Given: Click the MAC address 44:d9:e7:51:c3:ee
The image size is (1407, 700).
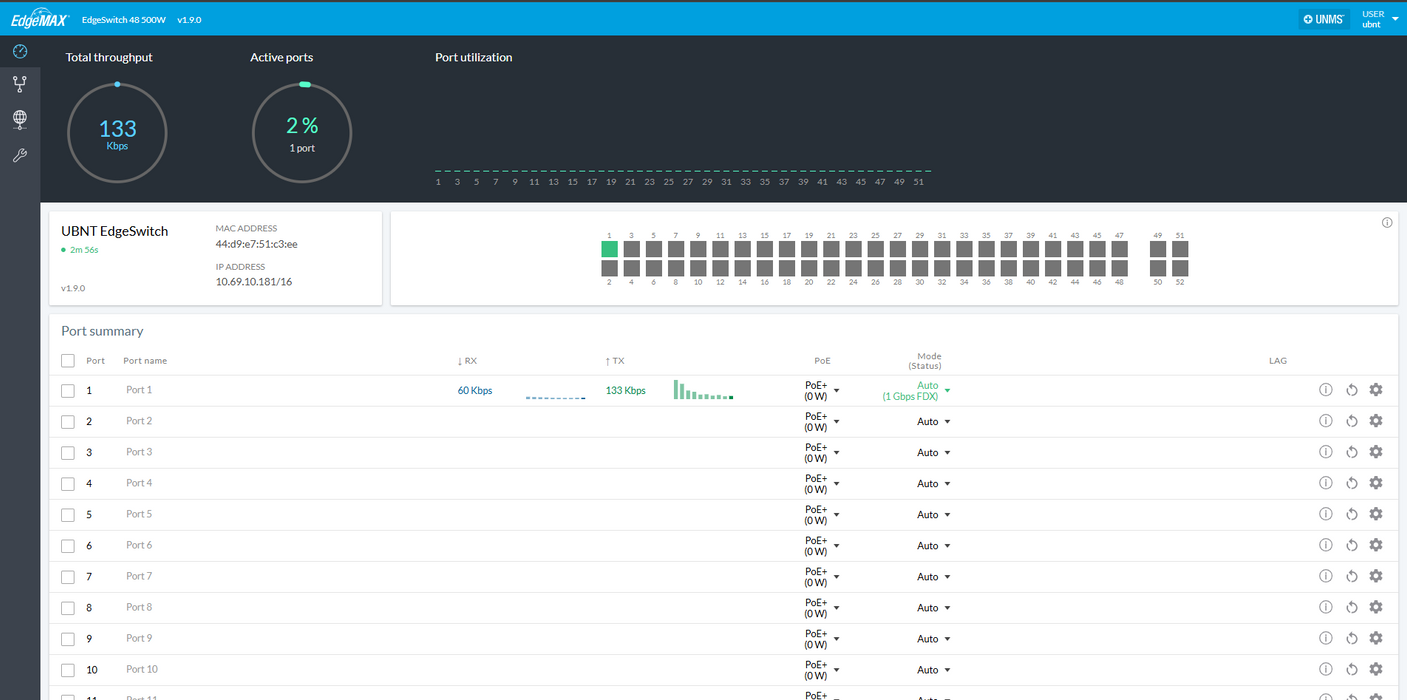Looking at the screenshot, I should coord(256,243).
